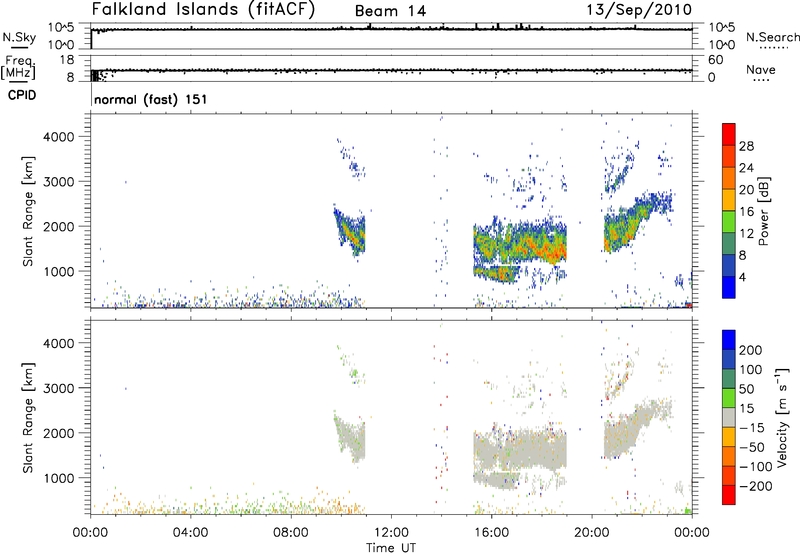Image resolution: width=800 pixels, height=554 pixels.
Task: Click the '-15' label on Velocity color bar
Action: [x=751, y=428]
